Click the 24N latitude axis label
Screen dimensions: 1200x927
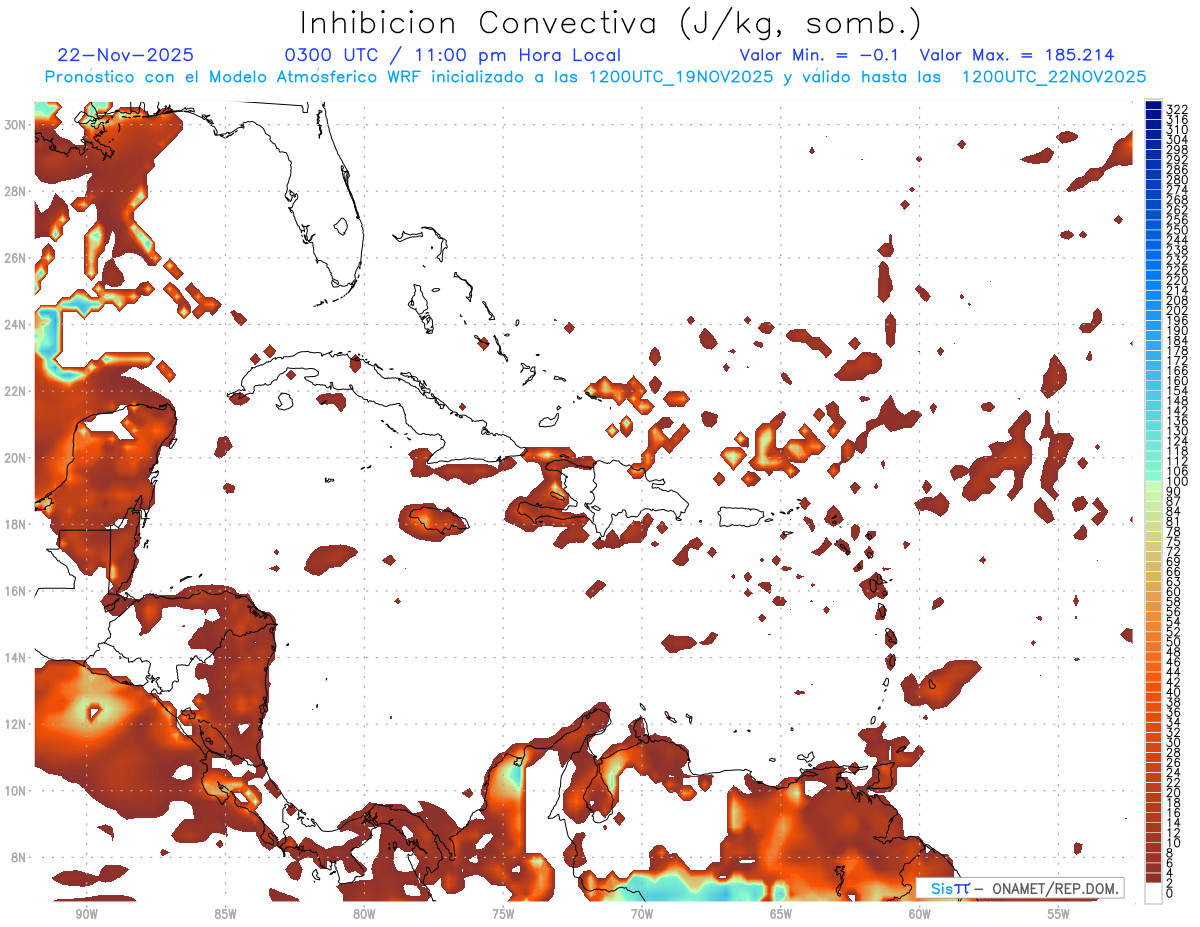pos(15,324)
